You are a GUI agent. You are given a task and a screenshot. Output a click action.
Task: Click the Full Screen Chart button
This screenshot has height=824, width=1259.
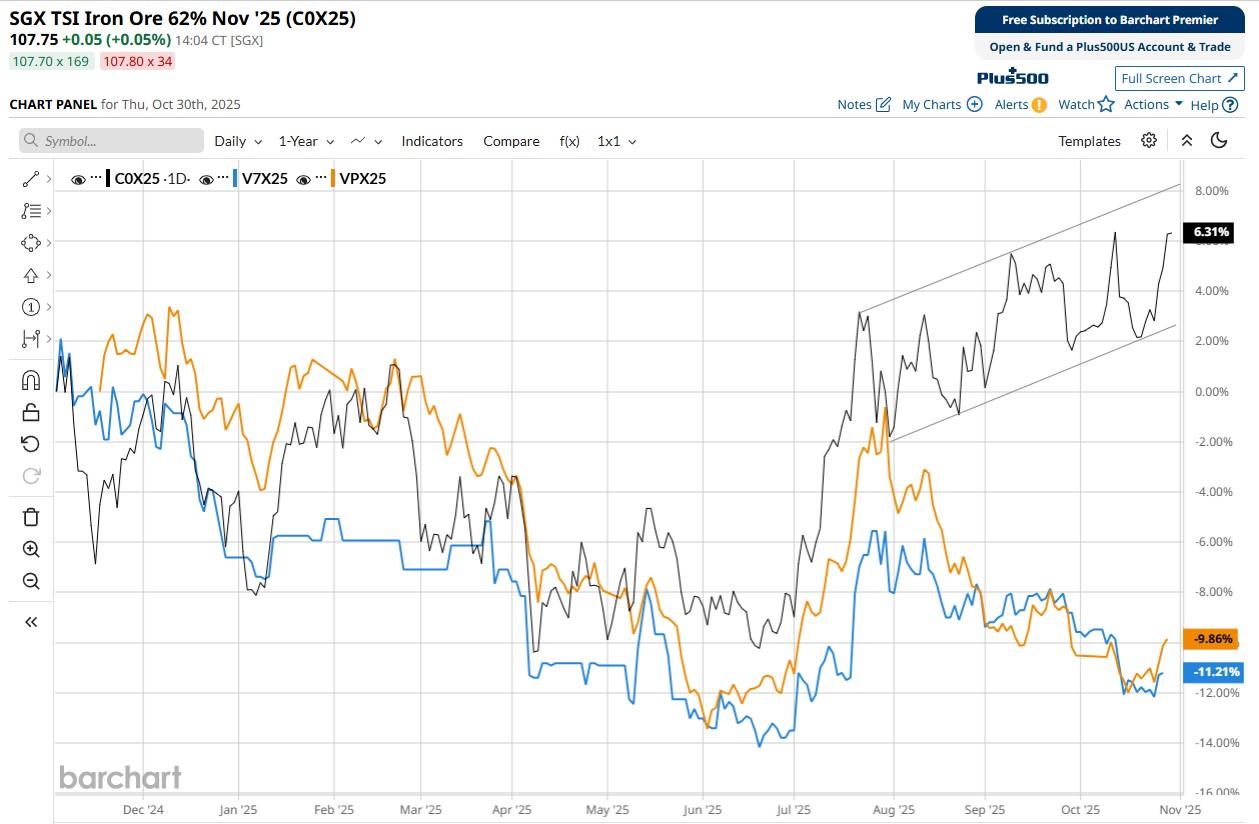coord(1180,78)
